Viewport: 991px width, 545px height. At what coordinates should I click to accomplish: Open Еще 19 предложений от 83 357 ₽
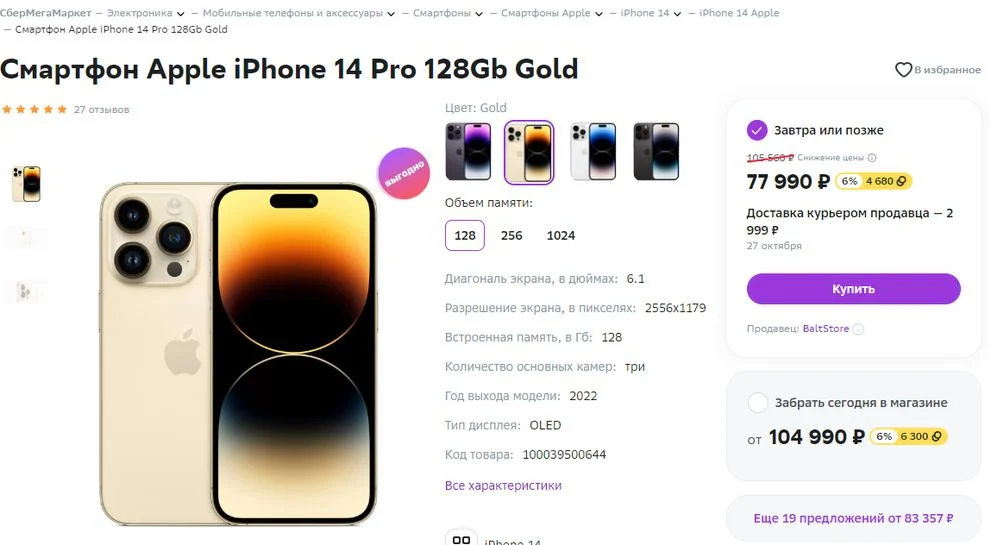click(x=853, y=518)
